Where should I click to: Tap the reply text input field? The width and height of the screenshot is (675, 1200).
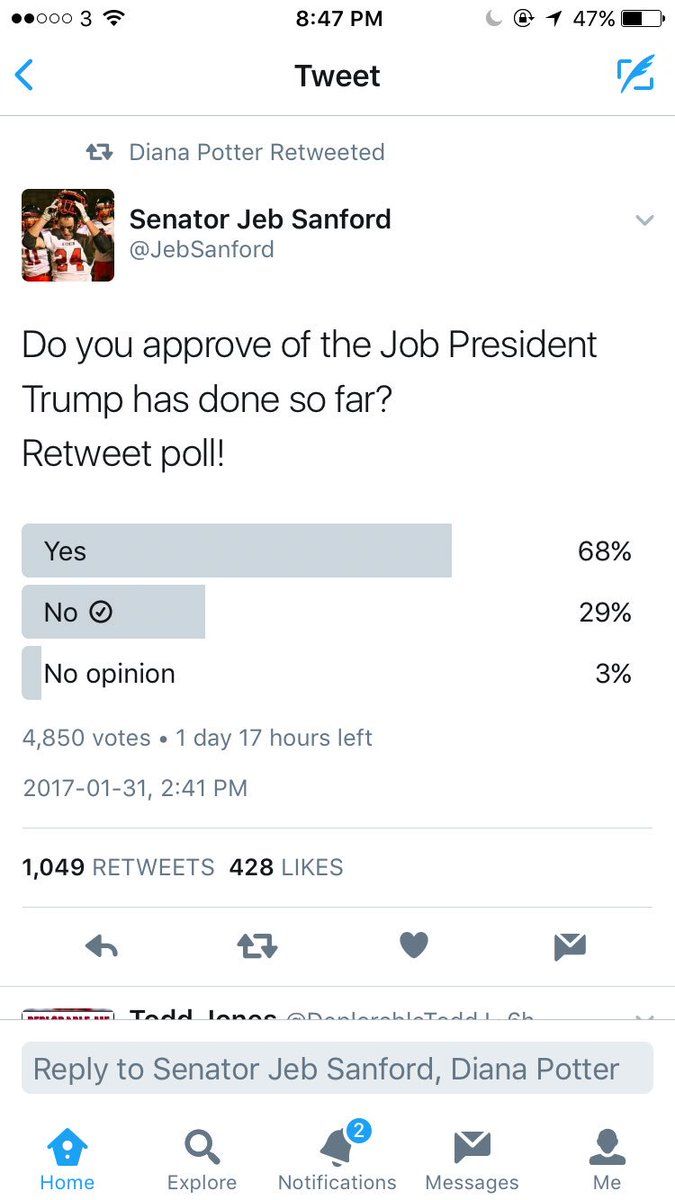(x=337, y=1069)
